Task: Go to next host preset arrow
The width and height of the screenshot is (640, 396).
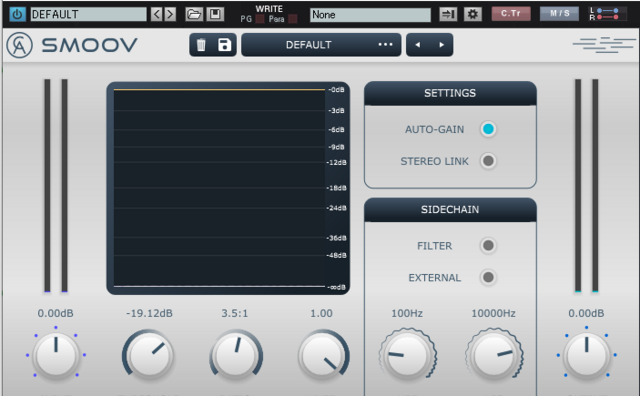Action: tap(170, 14)
